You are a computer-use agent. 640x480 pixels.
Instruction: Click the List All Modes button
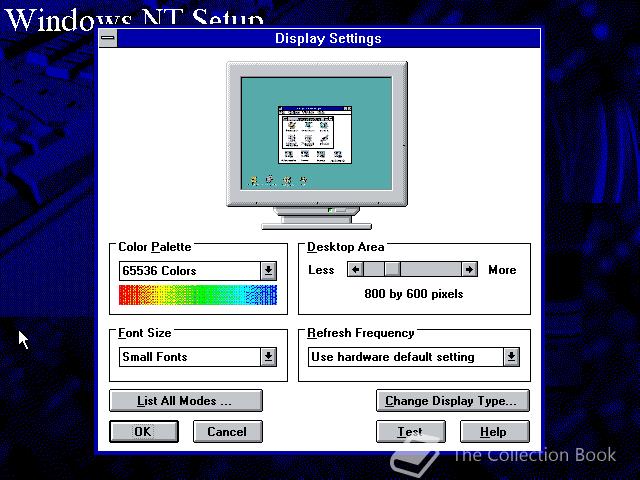[186, 400]
